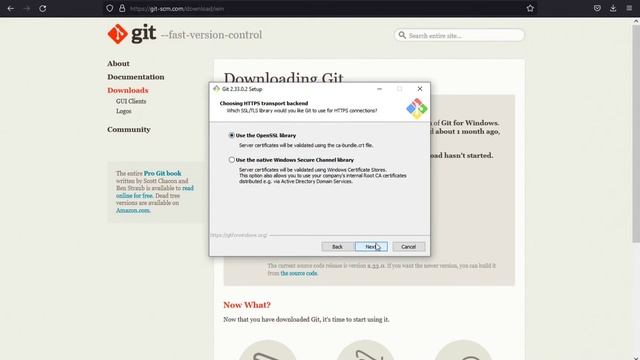The width and height of the screenshot is (640, 360).
Task: Click the browser address bar URL
Action: [177, 9]
